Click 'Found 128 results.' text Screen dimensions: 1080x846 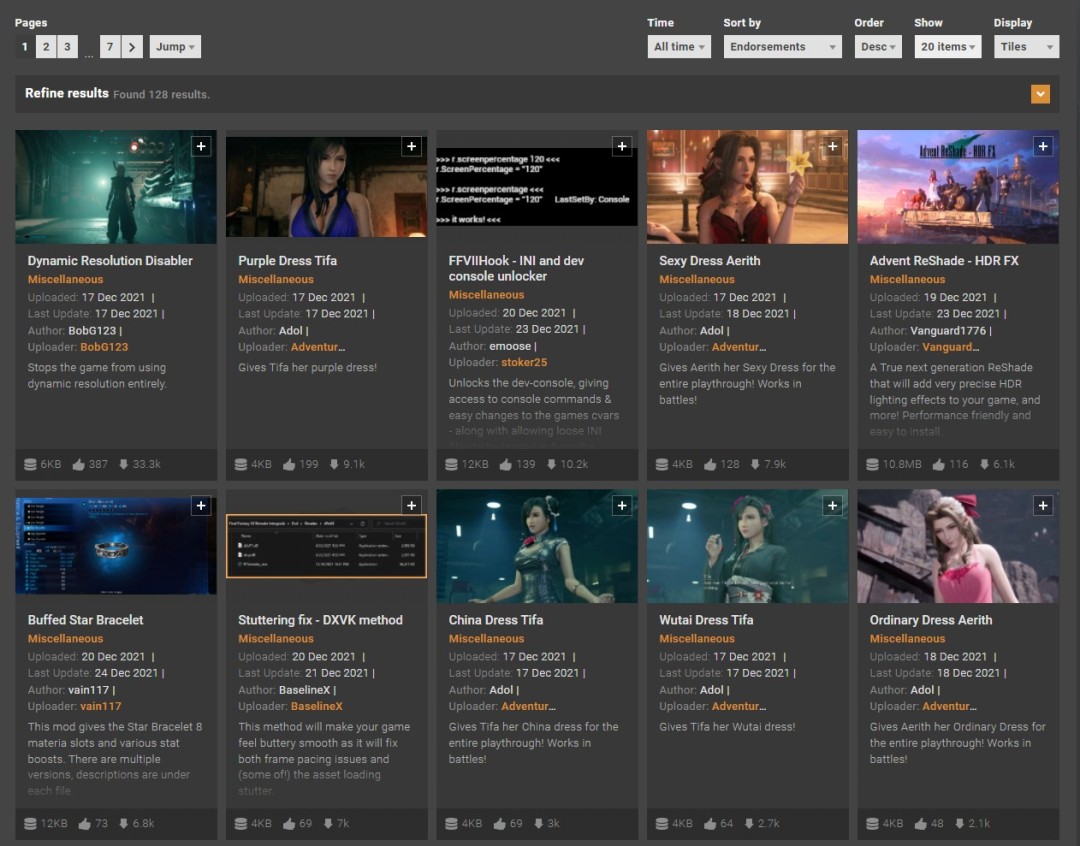[161, 94]
